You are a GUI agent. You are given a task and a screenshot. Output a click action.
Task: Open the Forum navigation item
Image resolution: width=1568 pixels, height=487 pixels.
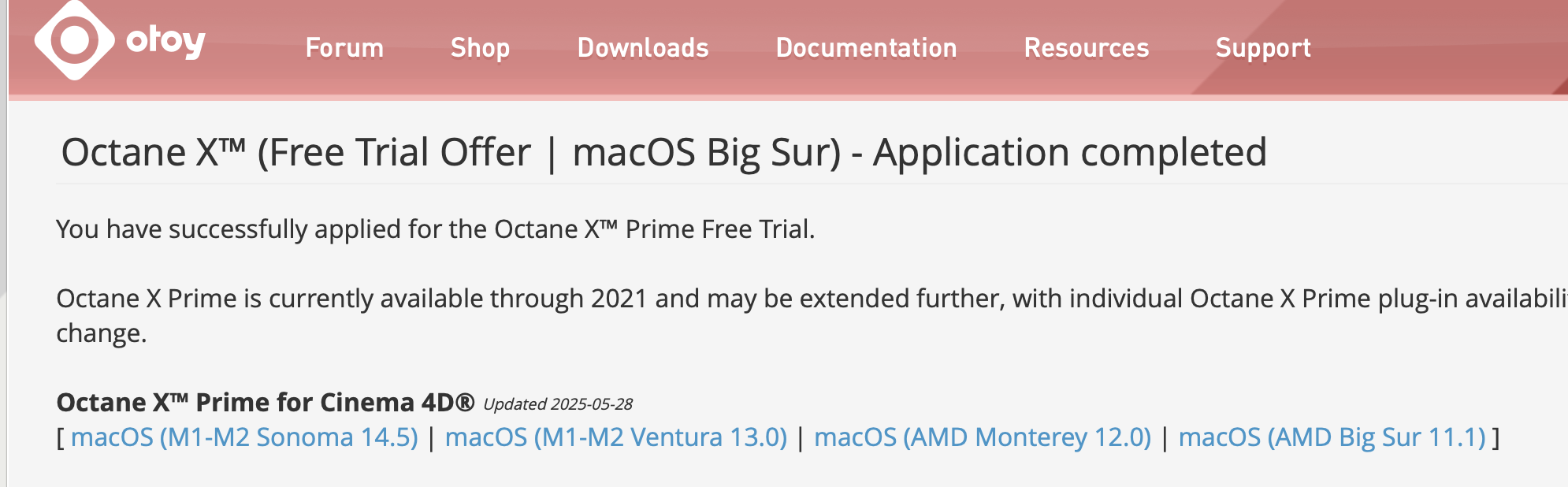[x=344, y=48]
